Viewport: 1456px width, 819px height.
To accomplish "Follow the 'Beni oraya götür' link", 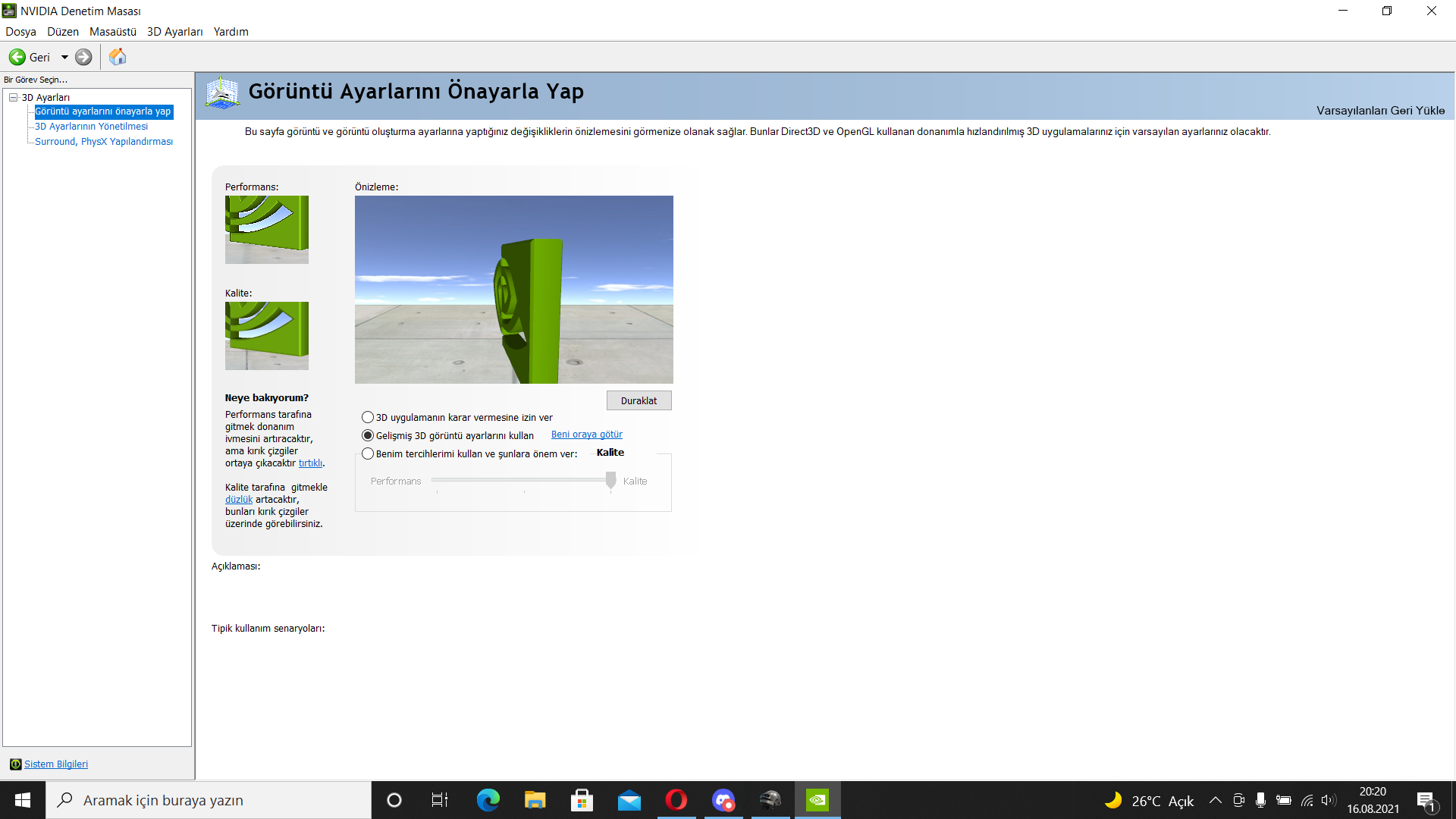I will click(586, 435).
